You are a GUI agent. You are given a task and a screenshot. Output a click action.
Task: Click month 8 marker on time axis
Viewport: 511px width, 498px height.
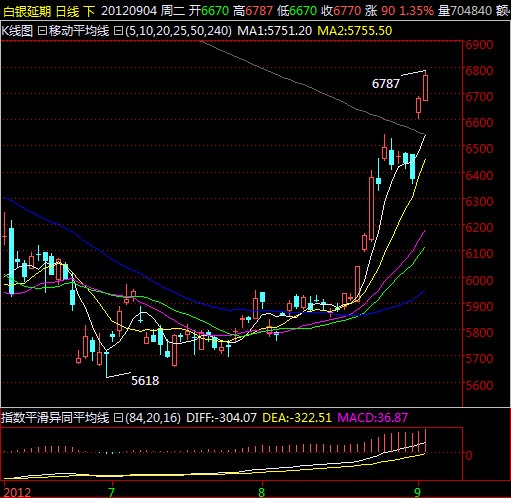[x=261, y=492]
